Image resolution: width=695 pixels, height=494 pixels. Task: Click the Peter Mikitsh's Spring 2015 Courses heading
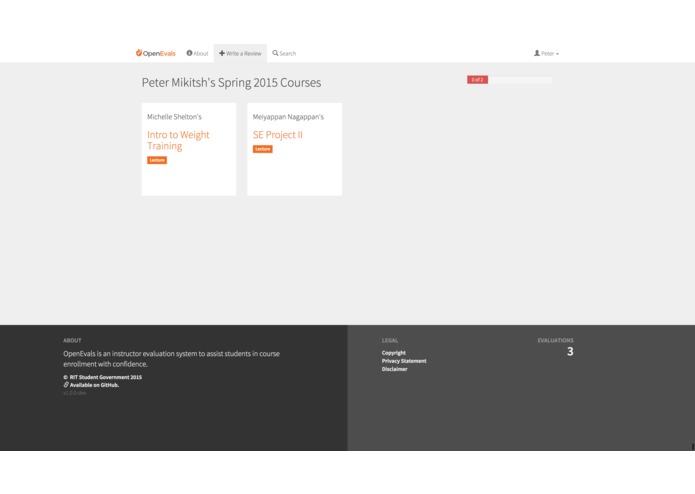click(231, 83)
